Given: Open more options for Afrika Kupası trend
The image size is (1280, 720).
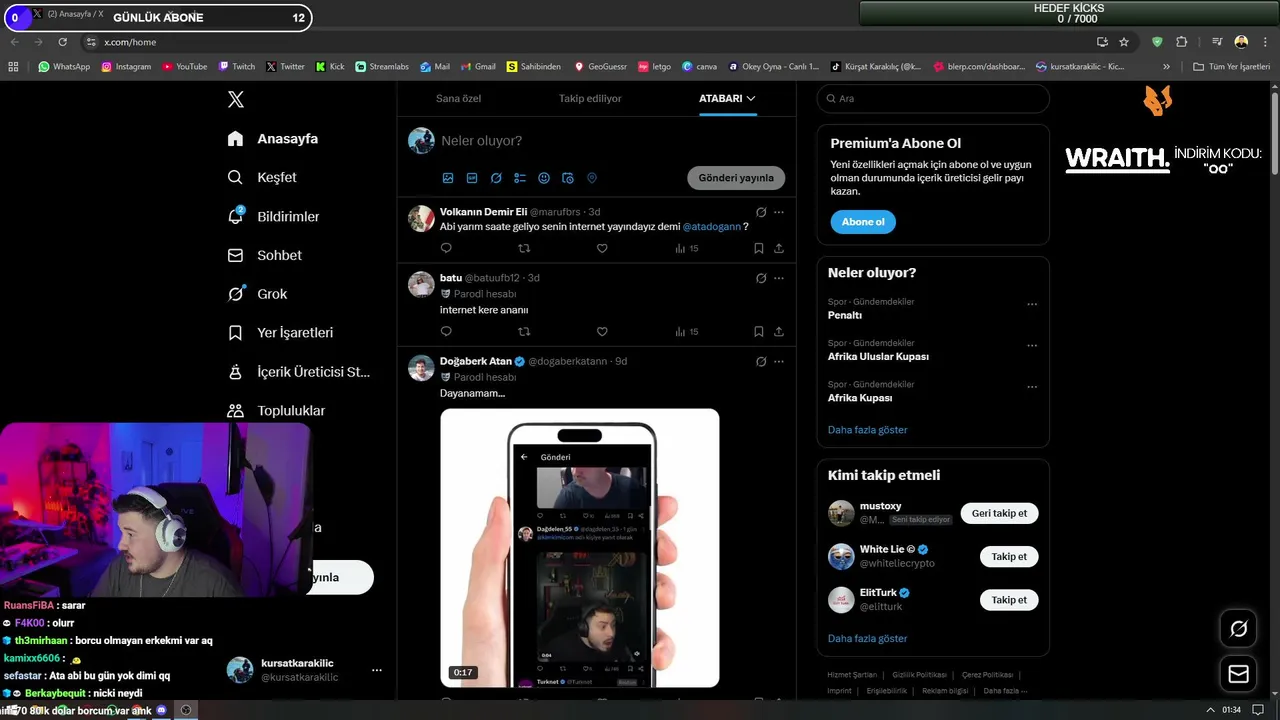Looking at the screenshot, I should tap(1032, 387).
